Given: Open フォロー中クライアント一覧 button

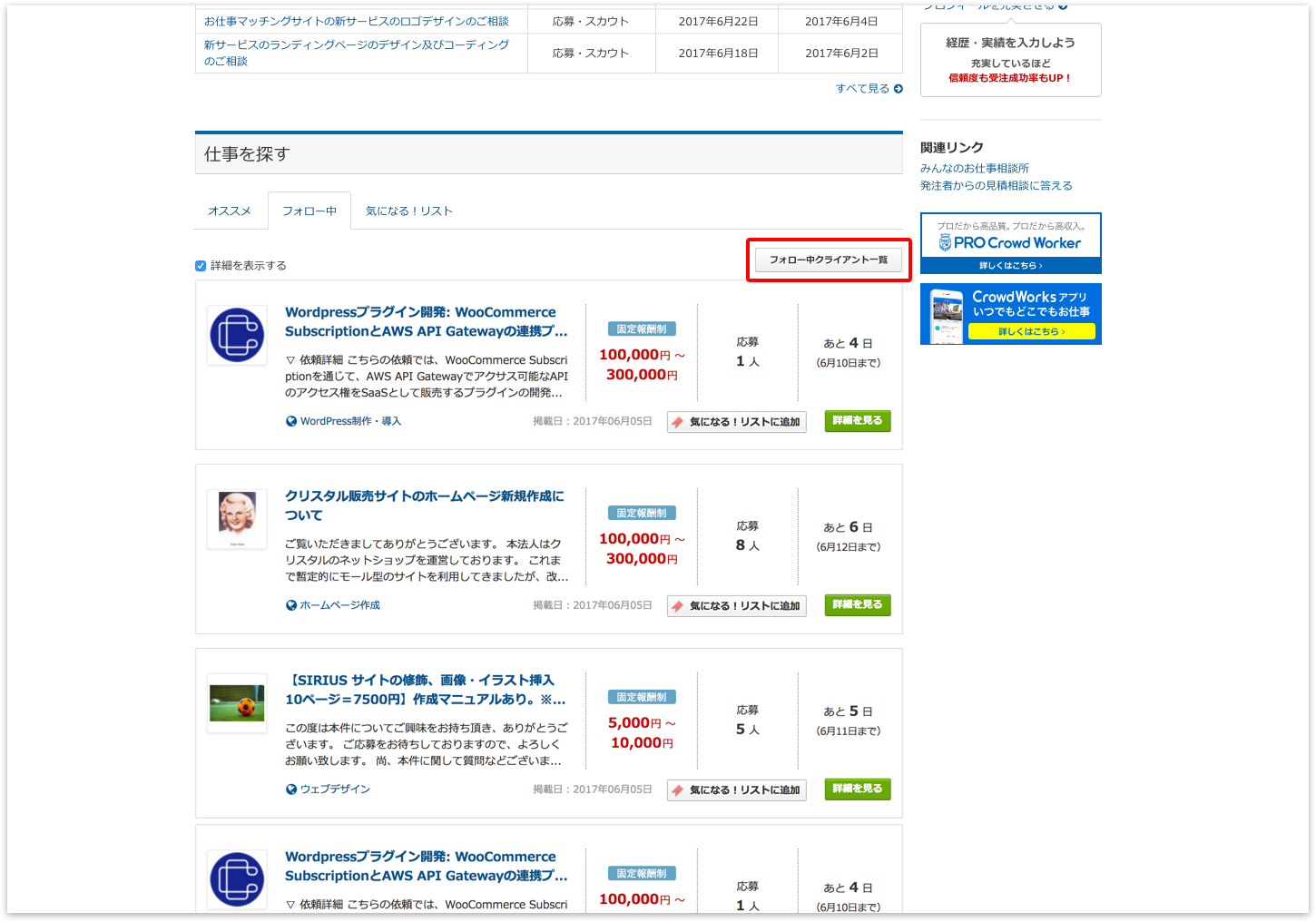Looking at the screenshot, I should tap(829, 260).
